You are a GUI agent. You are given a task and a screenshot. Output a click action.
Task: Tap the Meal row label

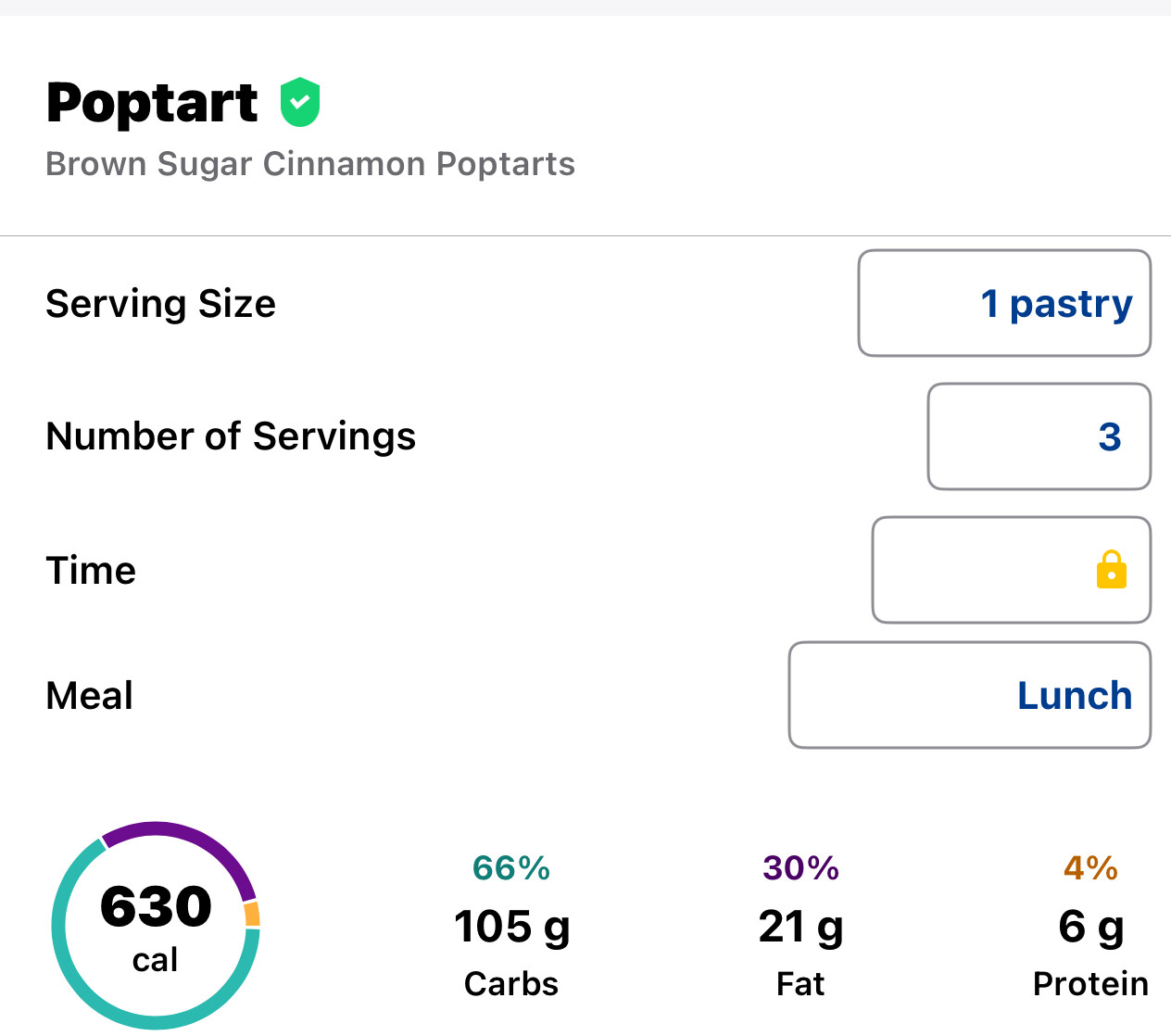90,695
